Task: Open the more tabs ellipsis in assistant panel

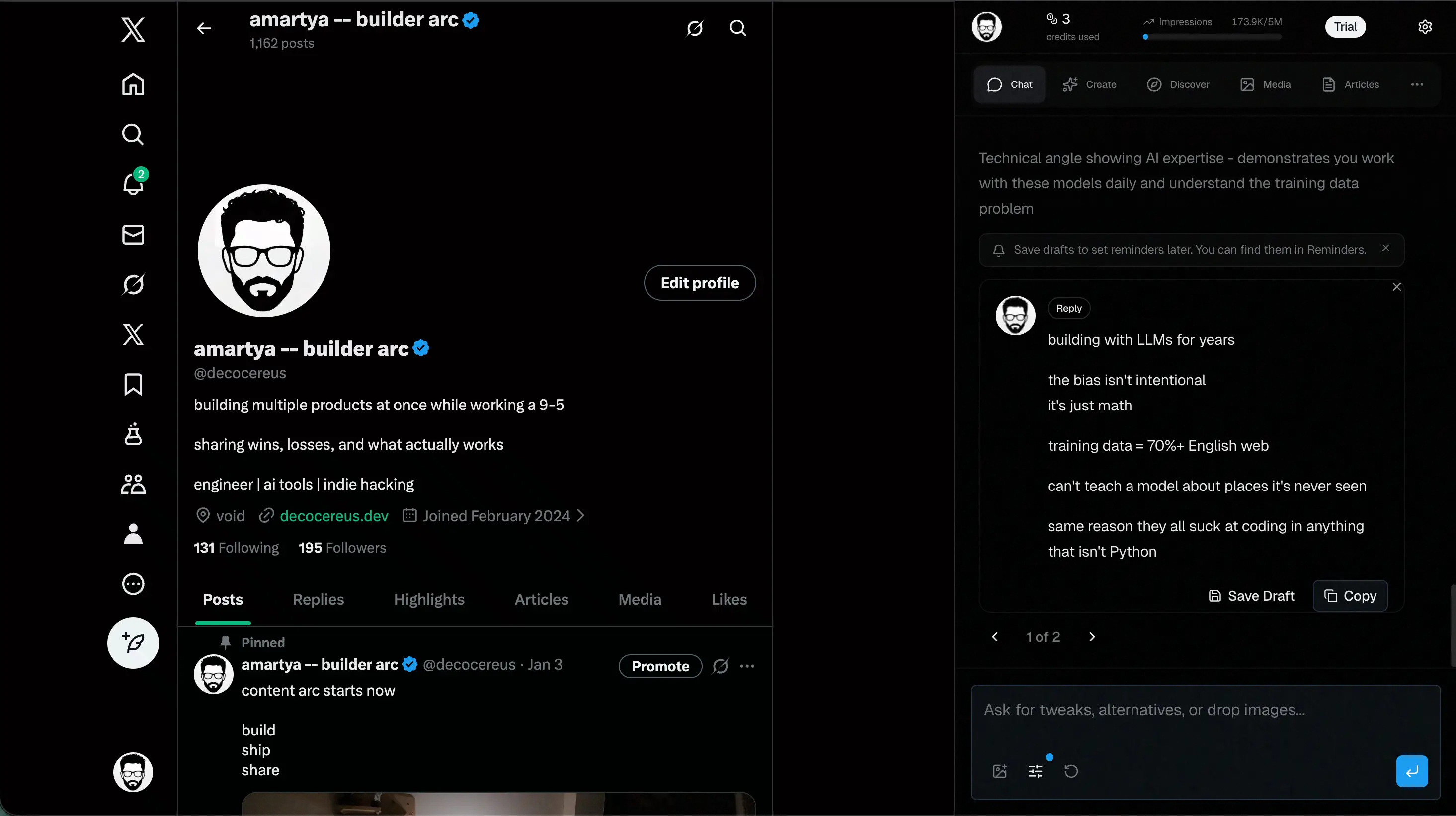Action: 1416,85
